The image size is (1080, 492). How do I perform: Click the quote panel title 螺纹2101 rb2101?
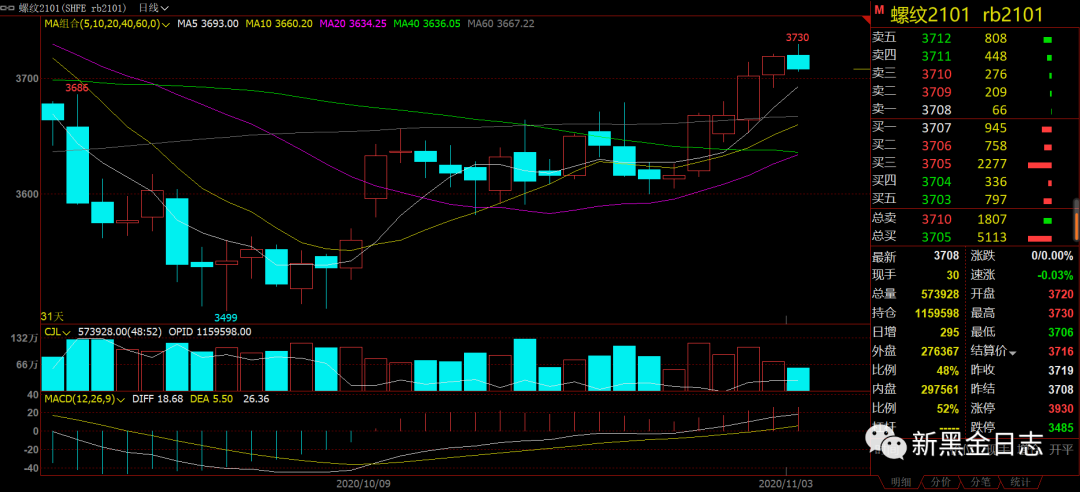pos(966,14)
